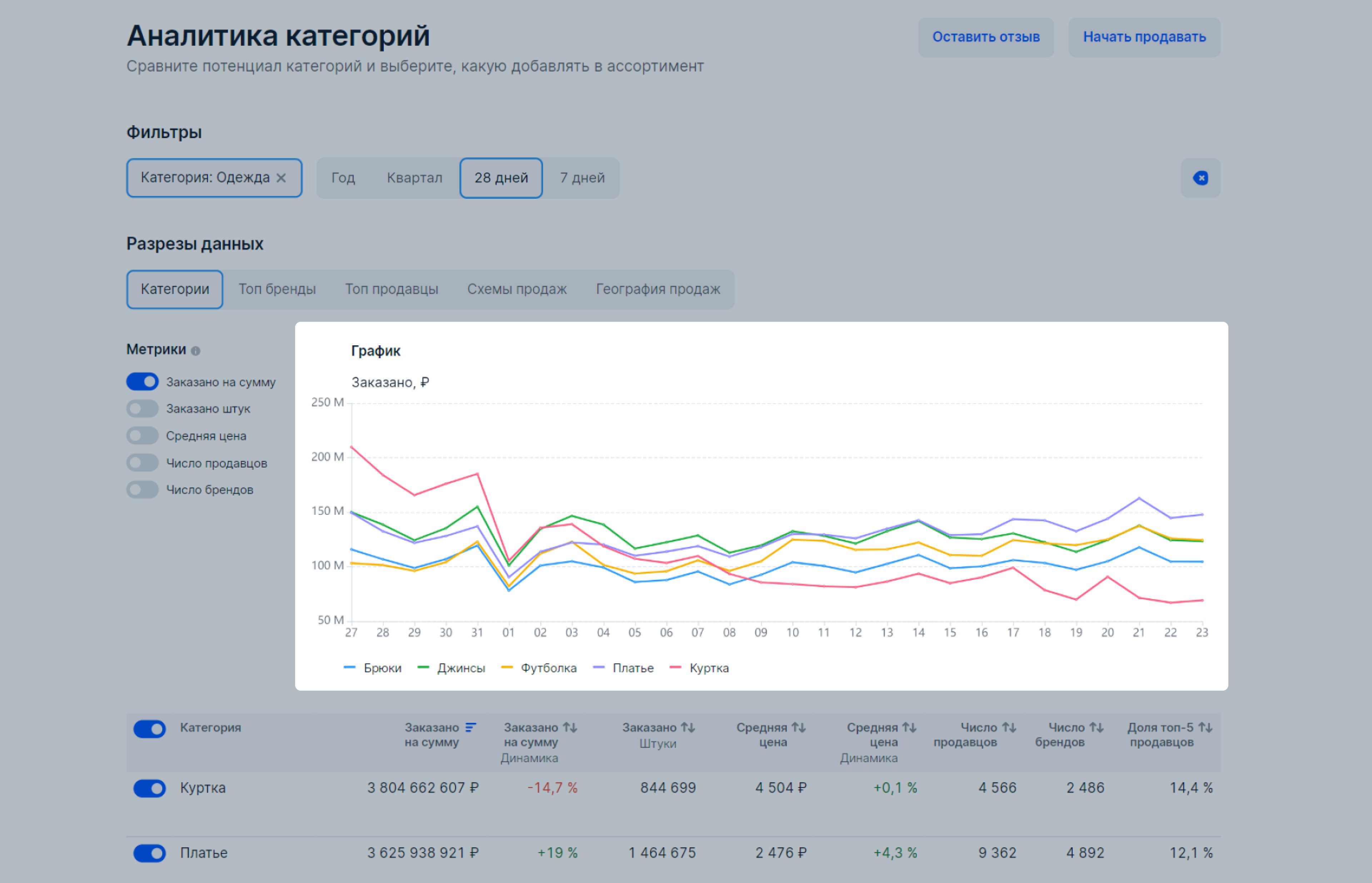This screenshot has height=883, width=1372.
Task: Select the 7 дней period
Action: (x=582, y=178)
